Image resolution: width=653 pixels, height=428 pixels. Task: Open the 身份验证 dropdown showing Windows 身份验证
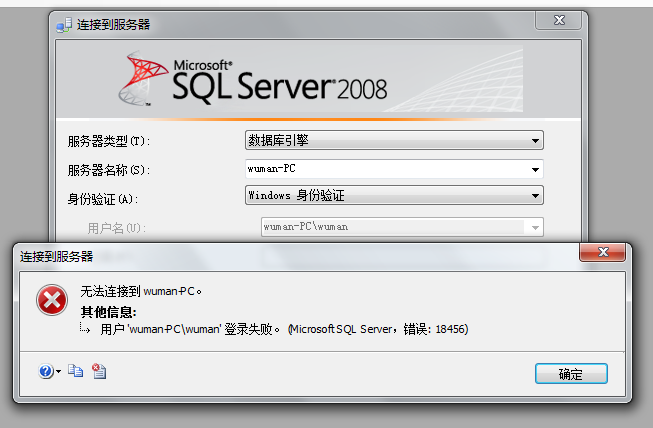pos(536,196)
